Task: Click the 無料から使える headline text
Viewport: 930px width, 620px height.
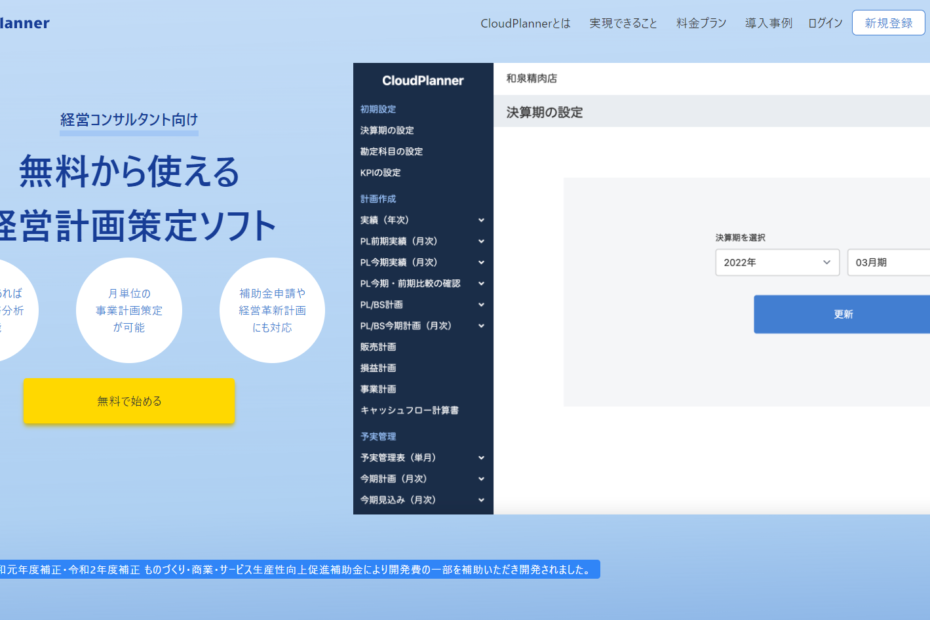Action: 129,172
